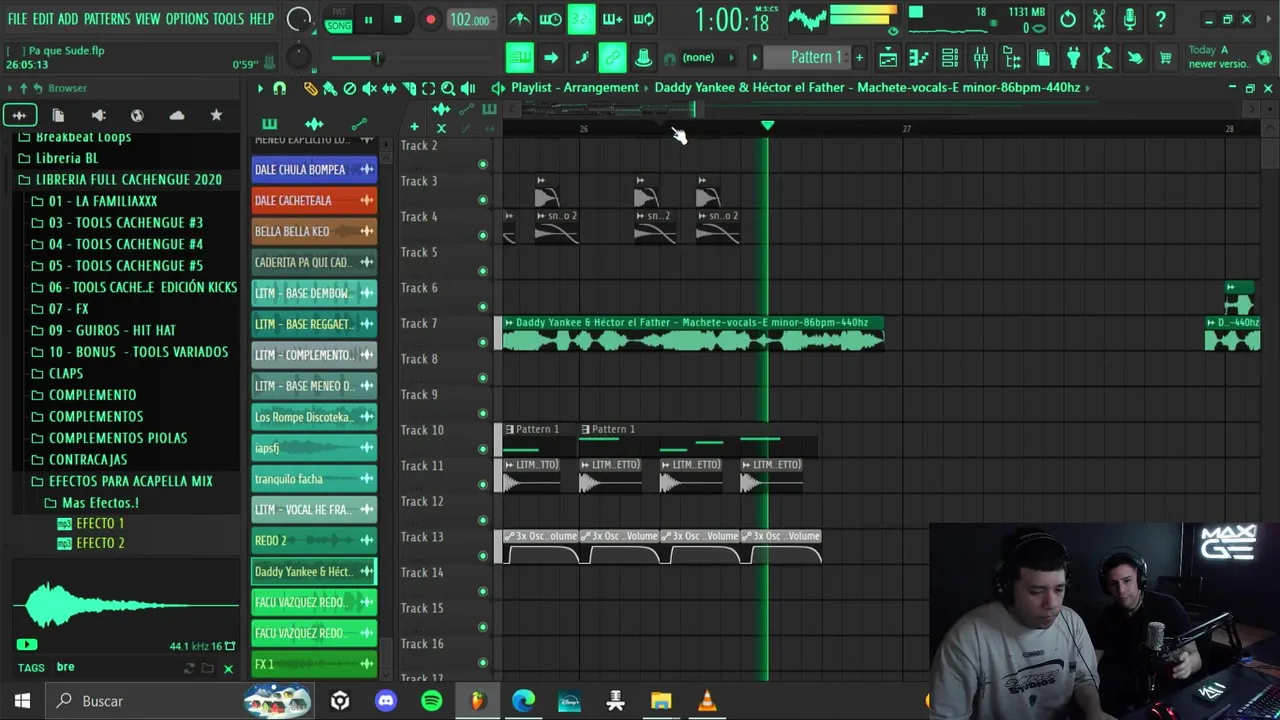Open the piano roll window icon
This screenshot has width=1280, height=720.
(919, 58)
